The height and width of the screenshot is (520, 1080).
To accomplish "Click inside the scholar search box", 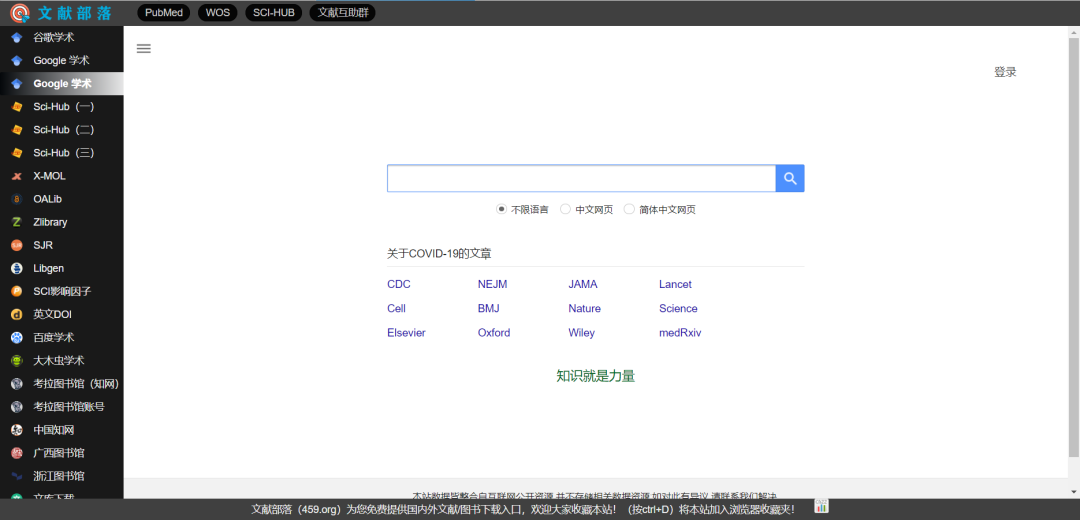I will pos(581,178).
